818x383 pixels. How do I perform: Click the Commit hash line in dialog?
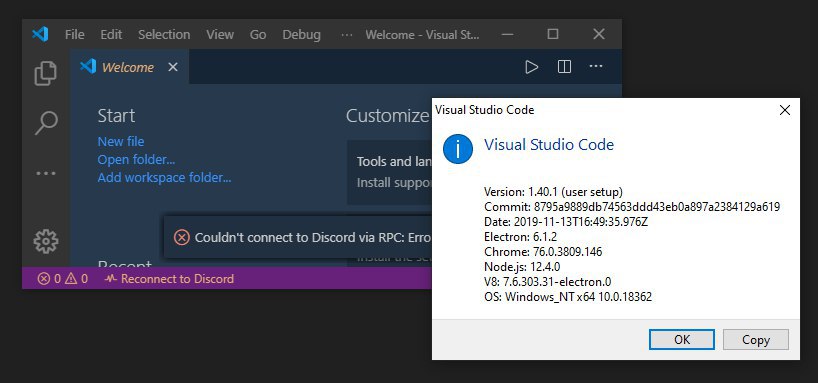point(632,207)
